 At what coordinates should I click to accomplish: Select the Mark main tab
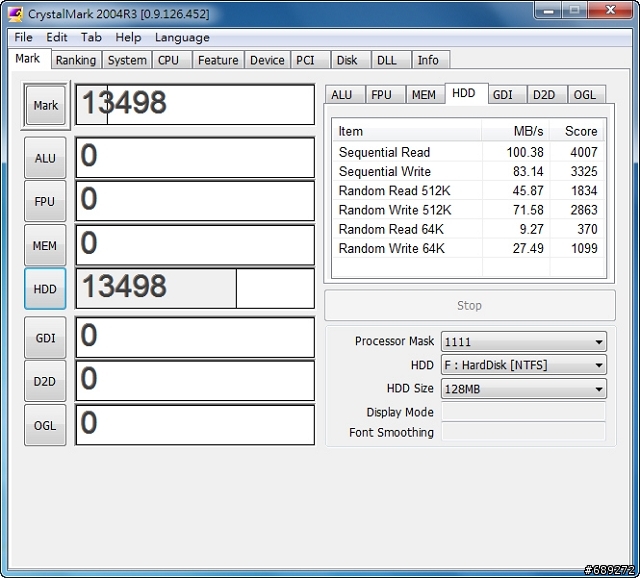pyautogui.click(x=28, y=59)
